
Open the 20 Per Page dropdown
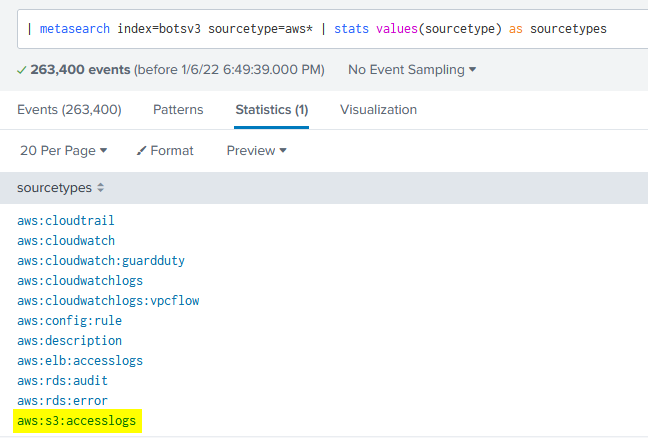click(x=64, y=151)
